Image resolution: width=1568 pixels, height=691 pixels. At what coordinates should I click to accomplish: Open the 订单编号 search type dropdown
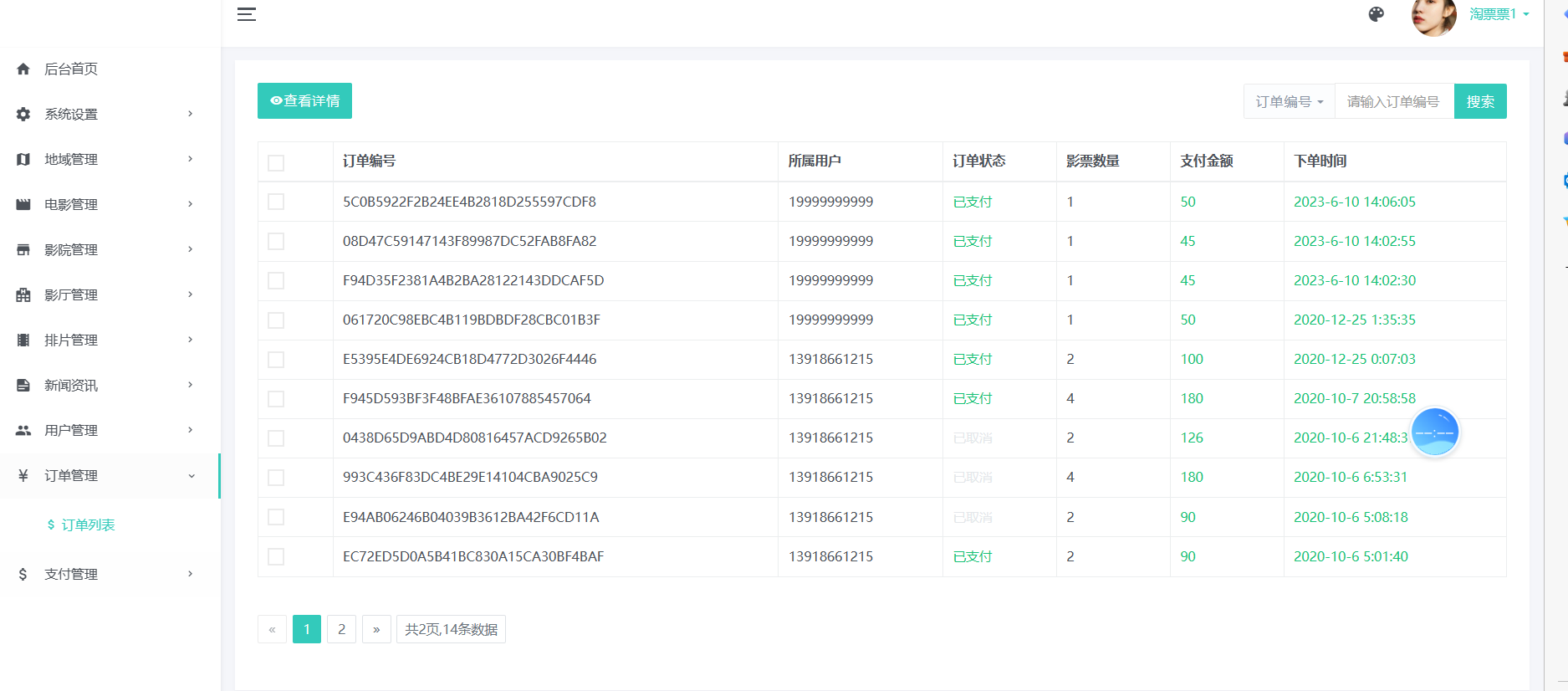[x=1289, y=101]
